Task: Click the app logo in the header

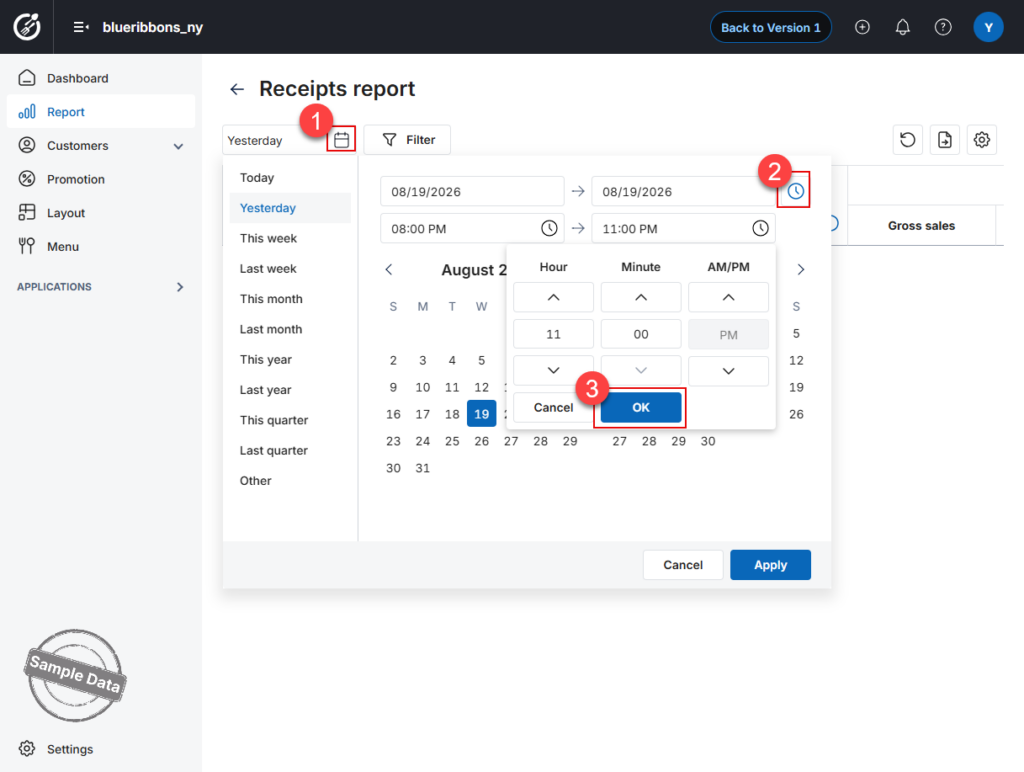Action: pyautogui.click(x=27, y=27)
